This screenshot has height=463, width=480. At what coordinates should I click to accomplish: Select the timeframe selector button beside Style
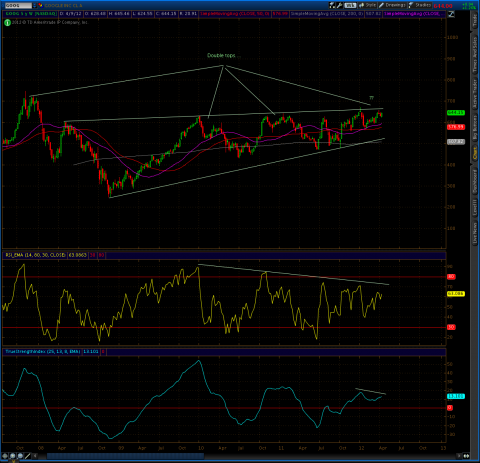pyautogui.click(x=350, y=5)
